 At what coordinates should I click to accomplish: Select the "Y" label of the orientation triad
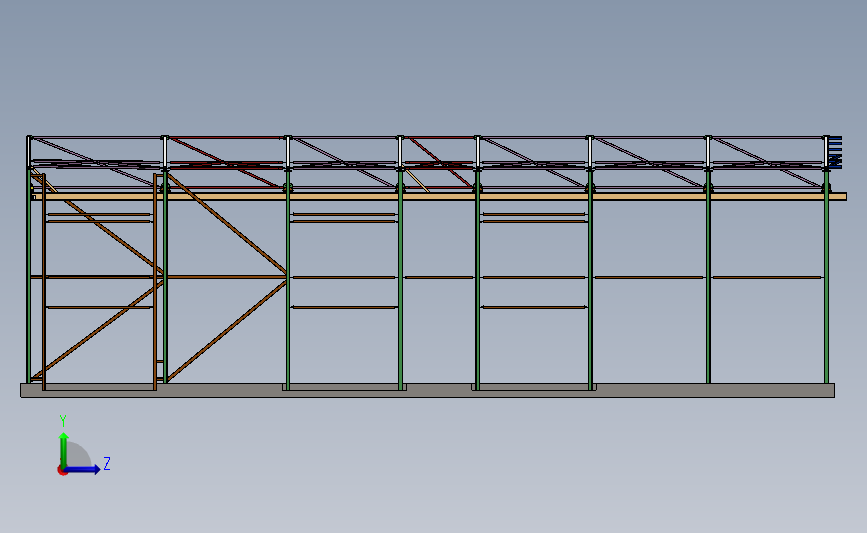coord(63,421)
